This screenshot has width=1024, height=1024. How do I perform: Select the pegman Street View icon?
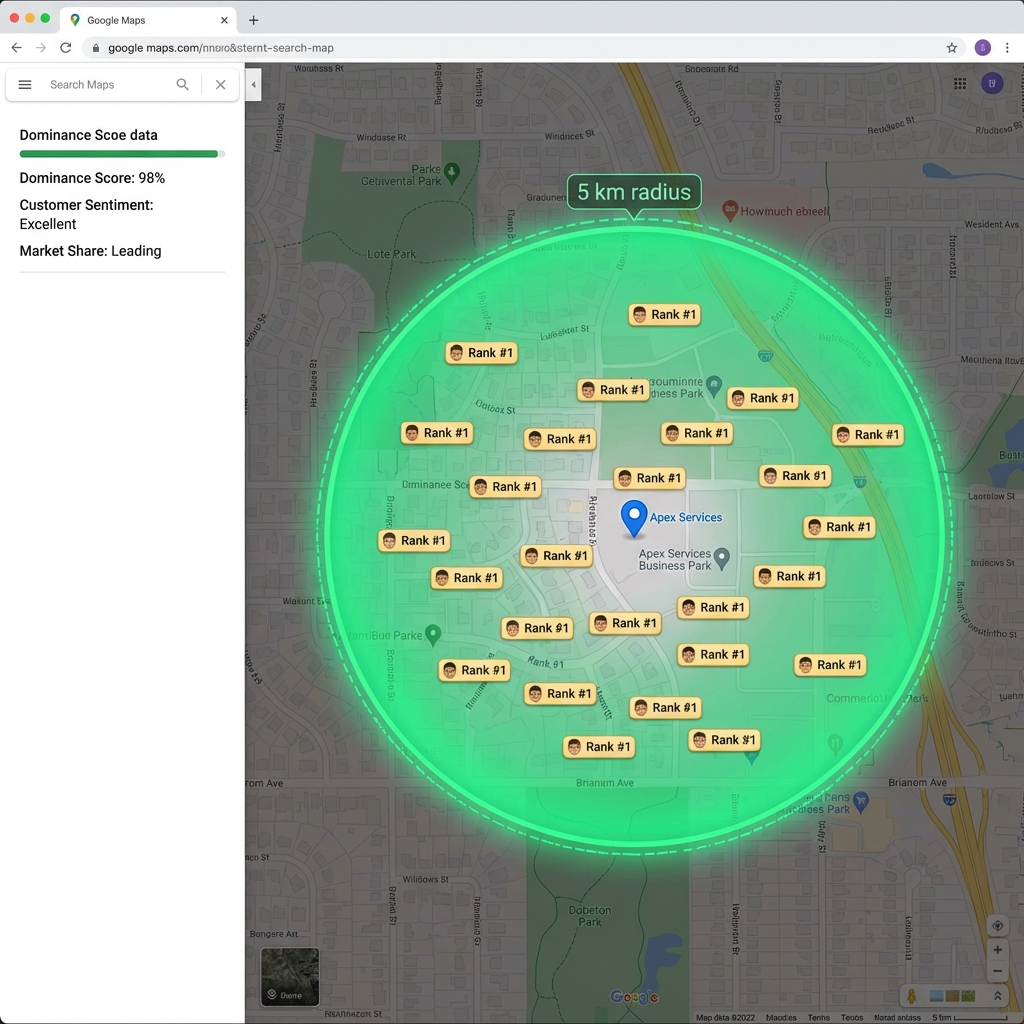pos(911,995)
